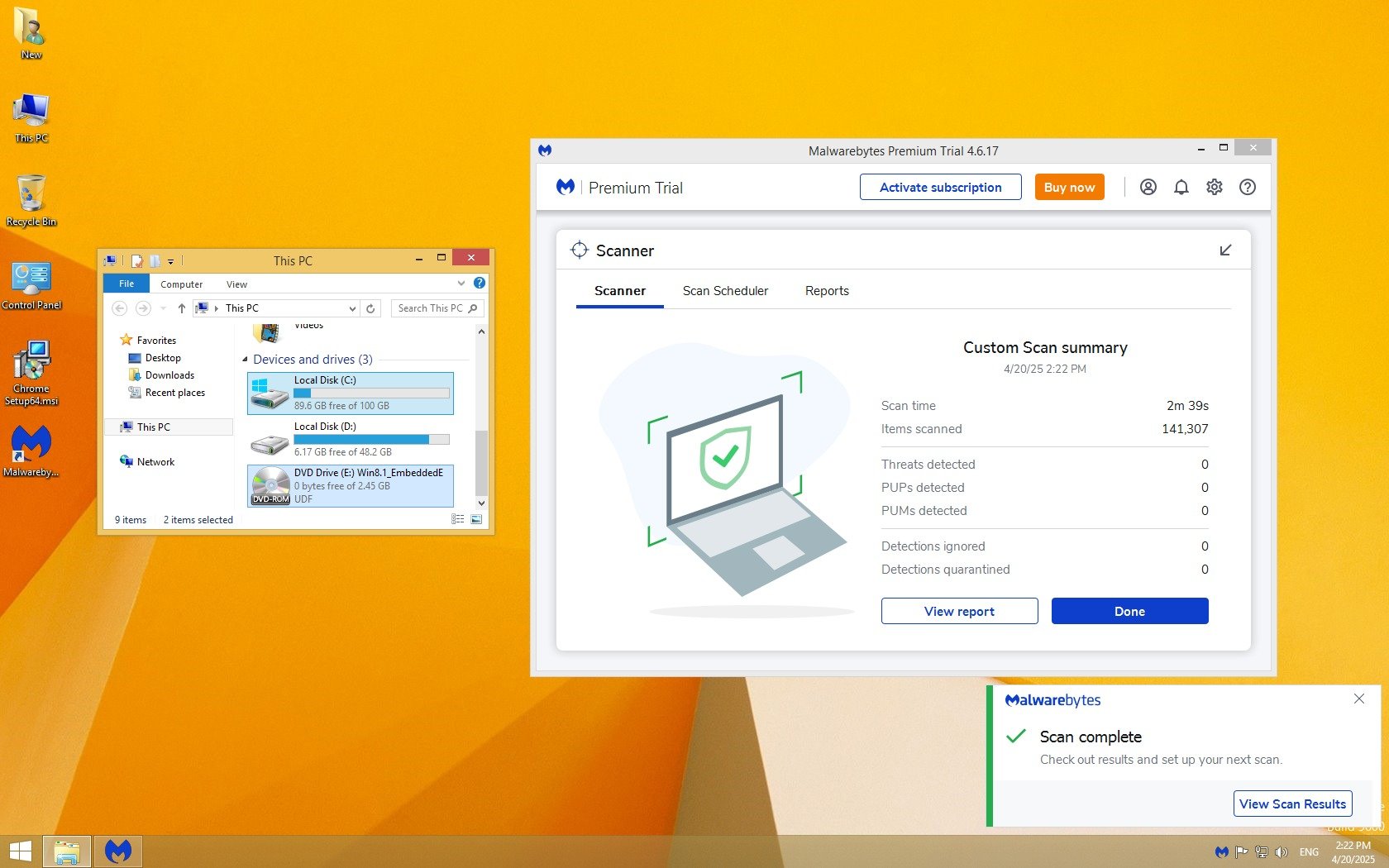Click the Buy now button
1389x868 pixels.
click(x=1069, y=187)
